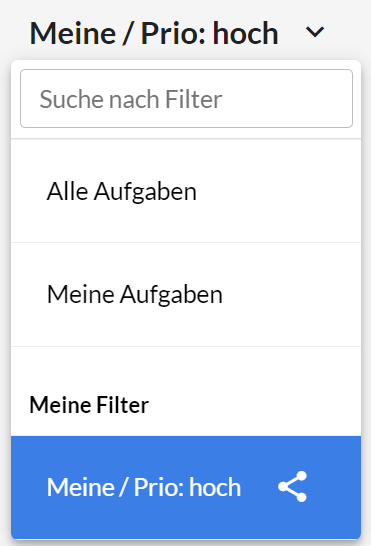Click the Alle Aufgaben list item text
371x546 pixels.
(122, 192)
